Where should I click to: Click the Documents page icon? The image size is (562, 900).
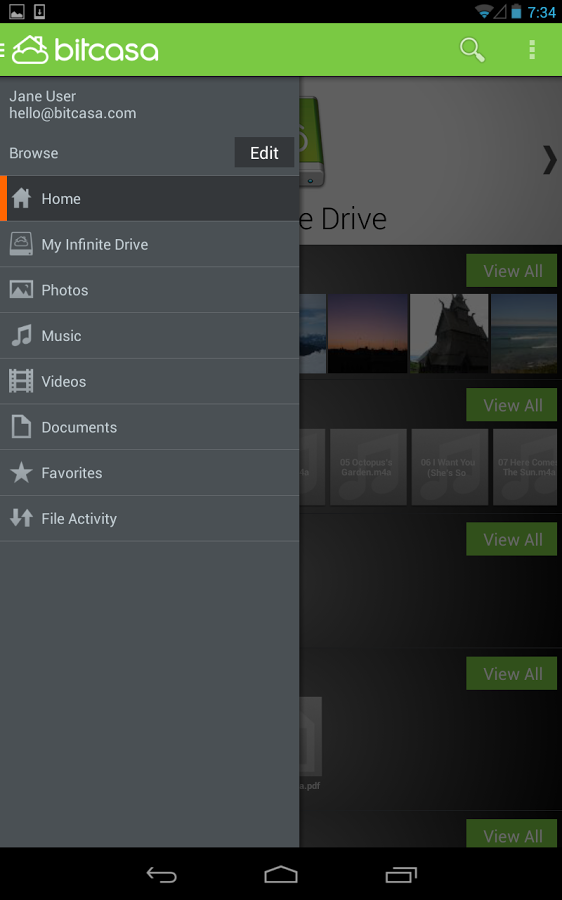pos(21,427)
